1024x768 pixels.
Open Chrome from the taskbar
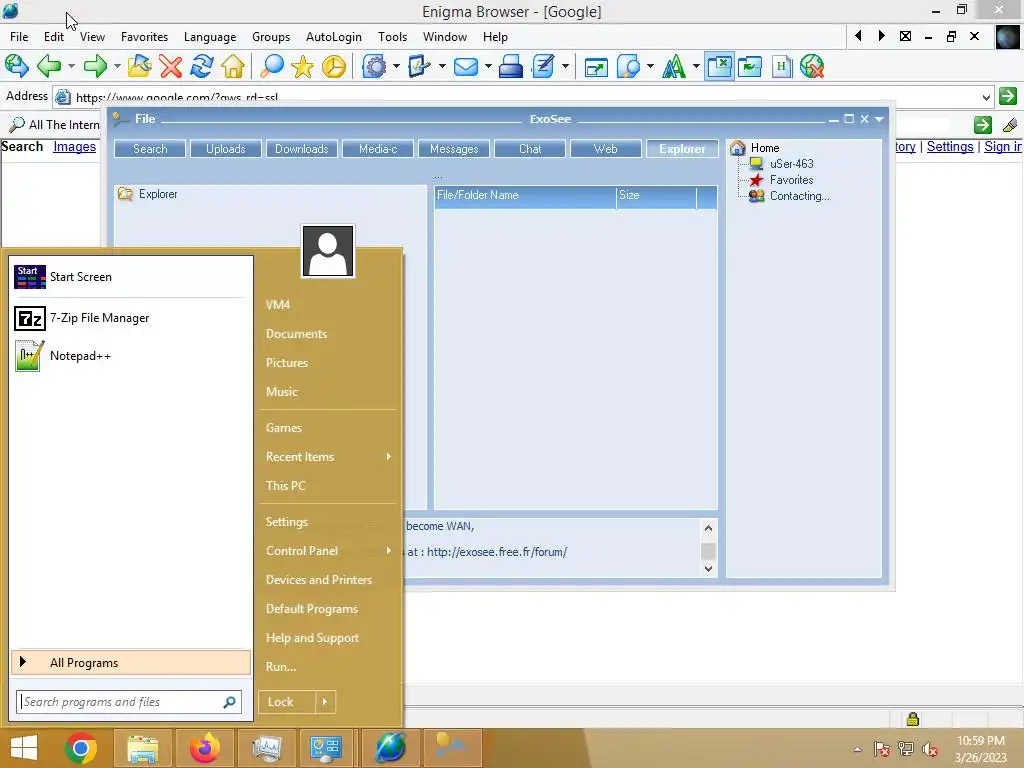pyautogui.click(x=81, y=748)
